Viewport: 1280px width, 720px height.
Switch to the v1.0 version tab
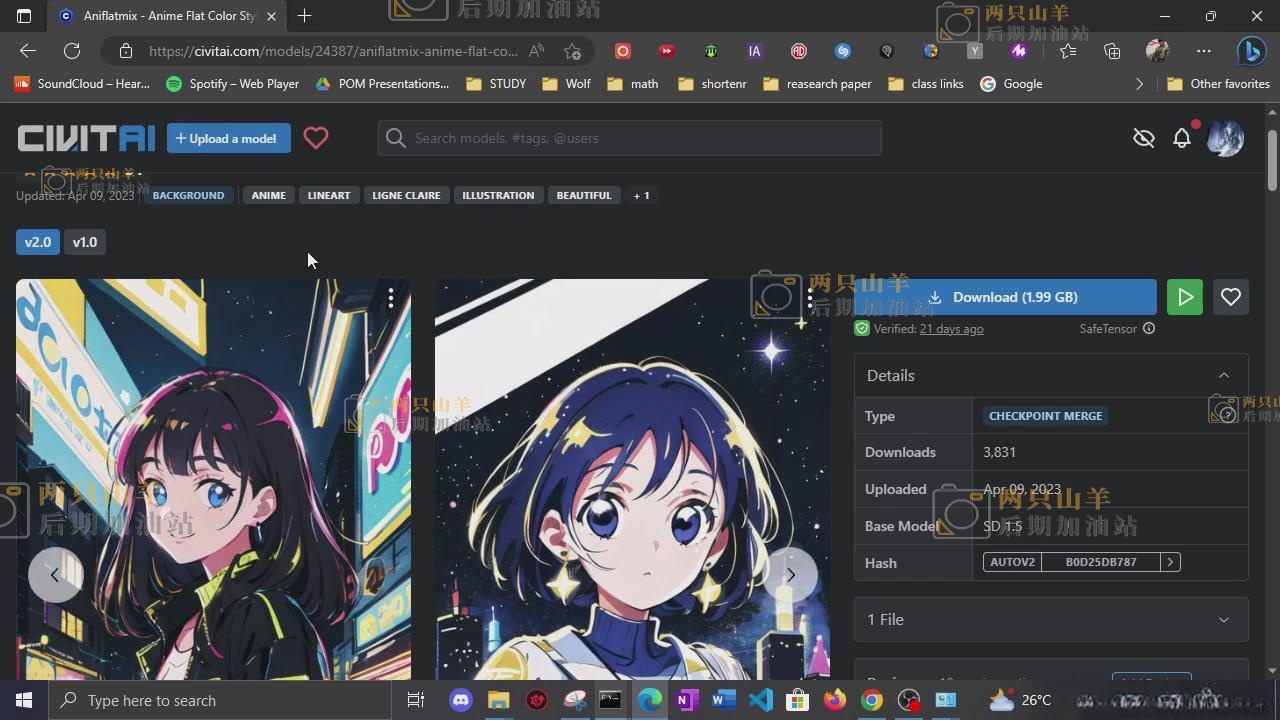tap(85, 242)
